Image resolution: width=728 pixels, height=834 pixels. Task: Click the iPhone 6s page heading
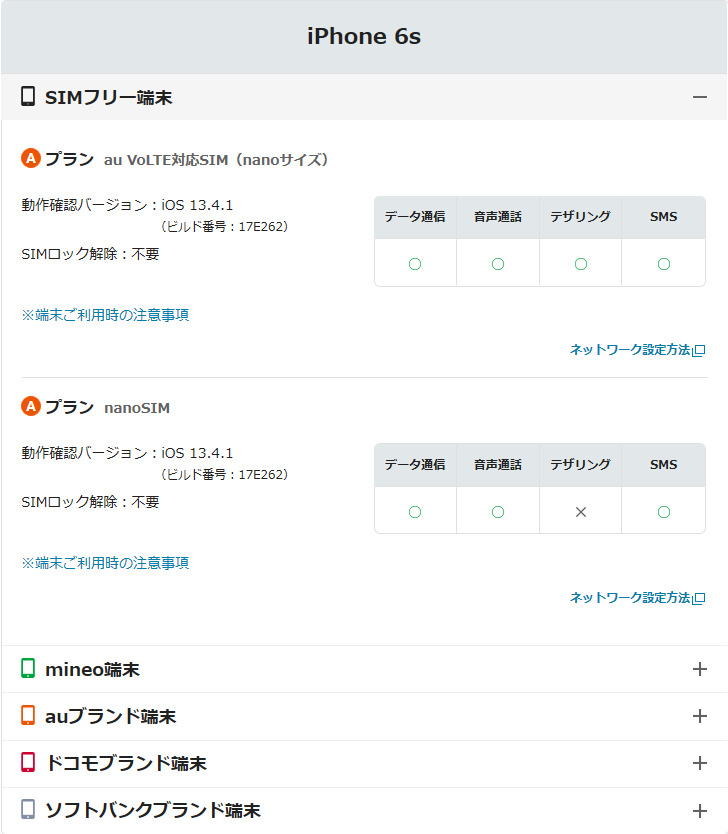(x=364, y=37)
